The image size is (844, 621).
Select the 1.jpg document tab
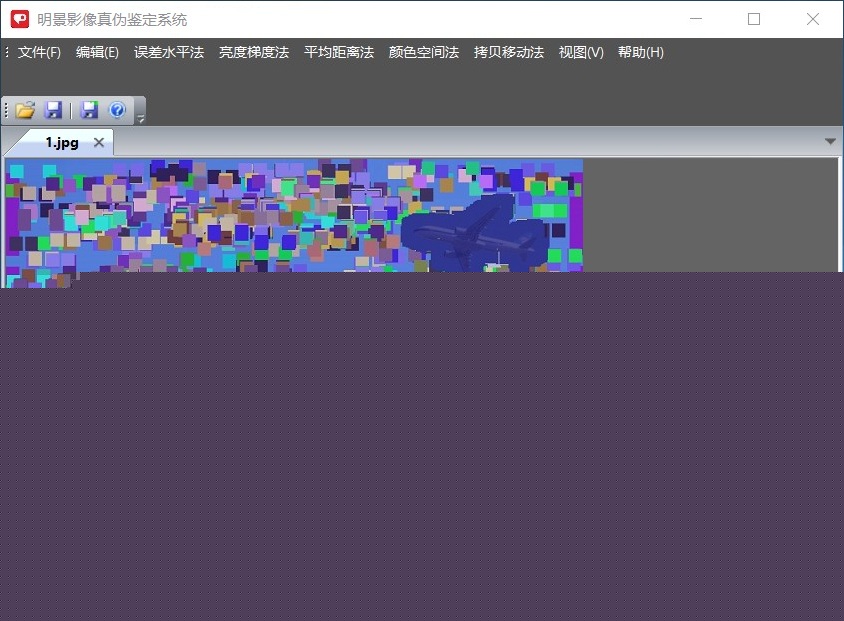[x=62, y=143]
